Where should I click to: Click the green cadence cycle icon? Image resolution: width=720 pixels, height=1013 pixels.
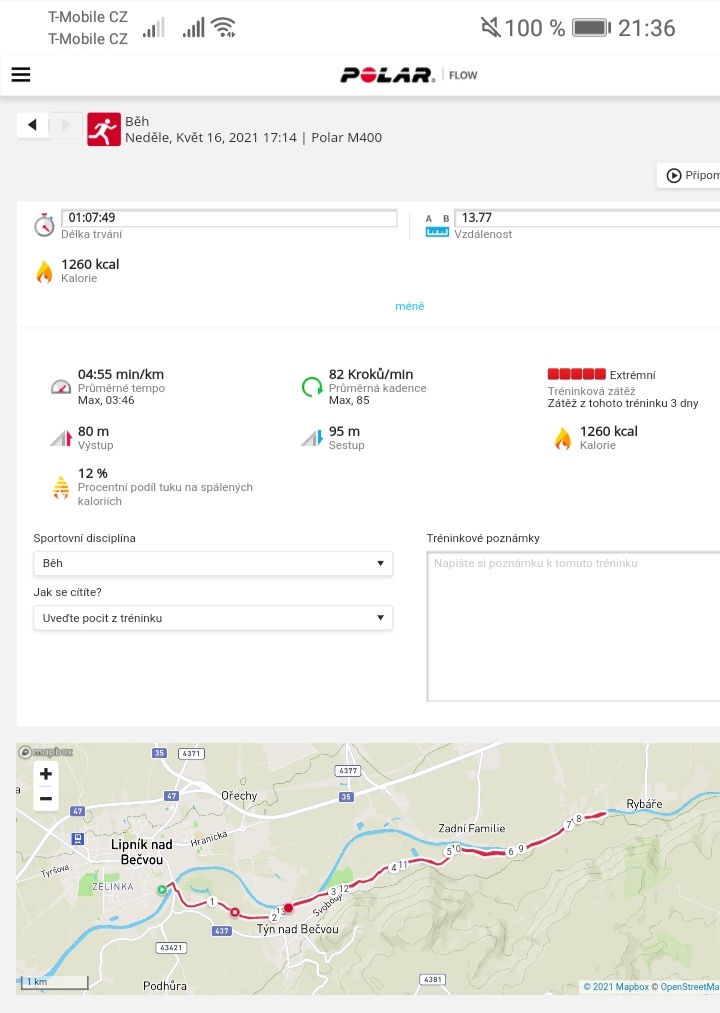point(312,386)
